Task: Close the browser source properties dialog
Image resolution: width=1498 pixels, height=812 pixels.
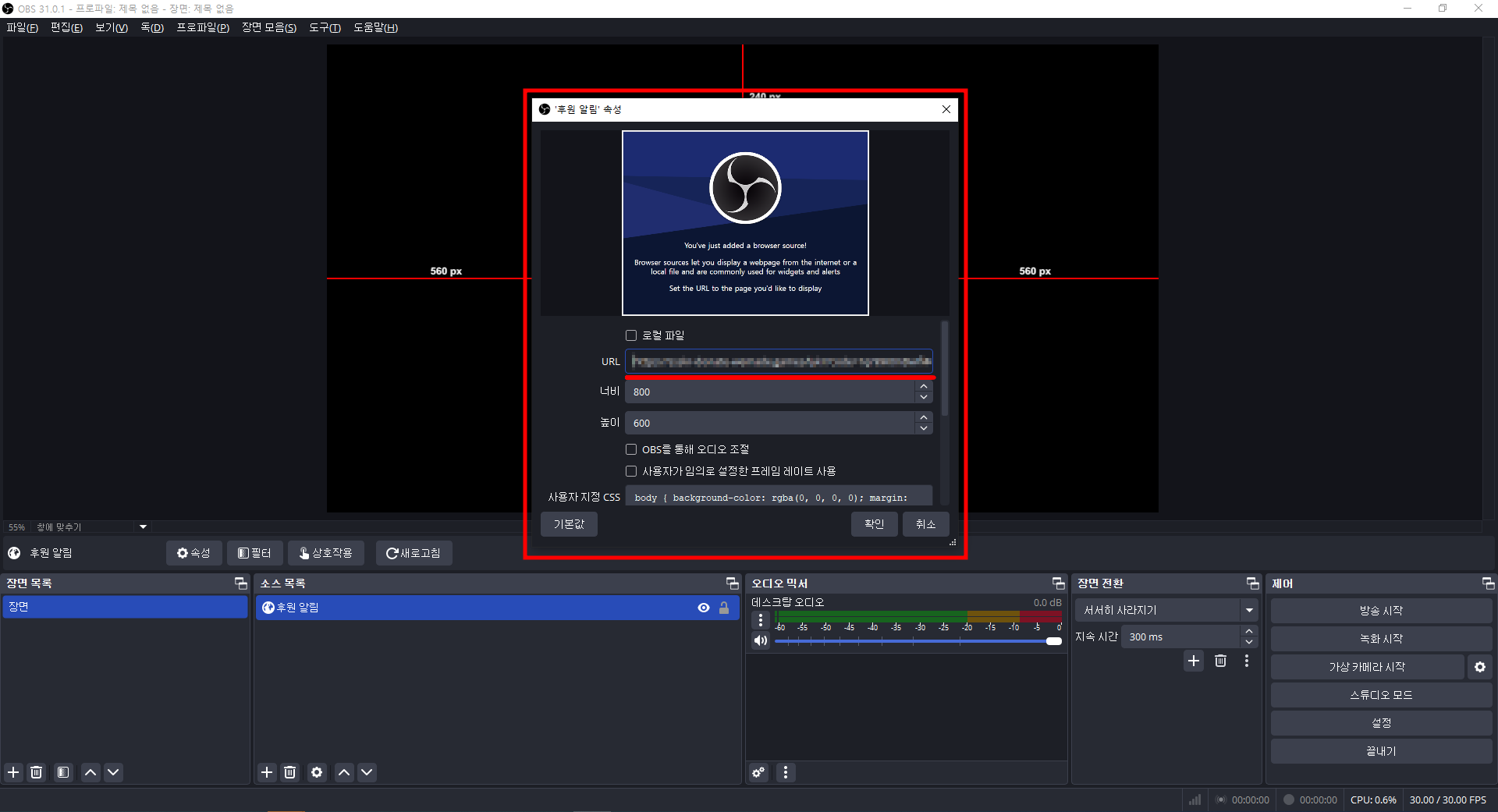Action: 946,109
